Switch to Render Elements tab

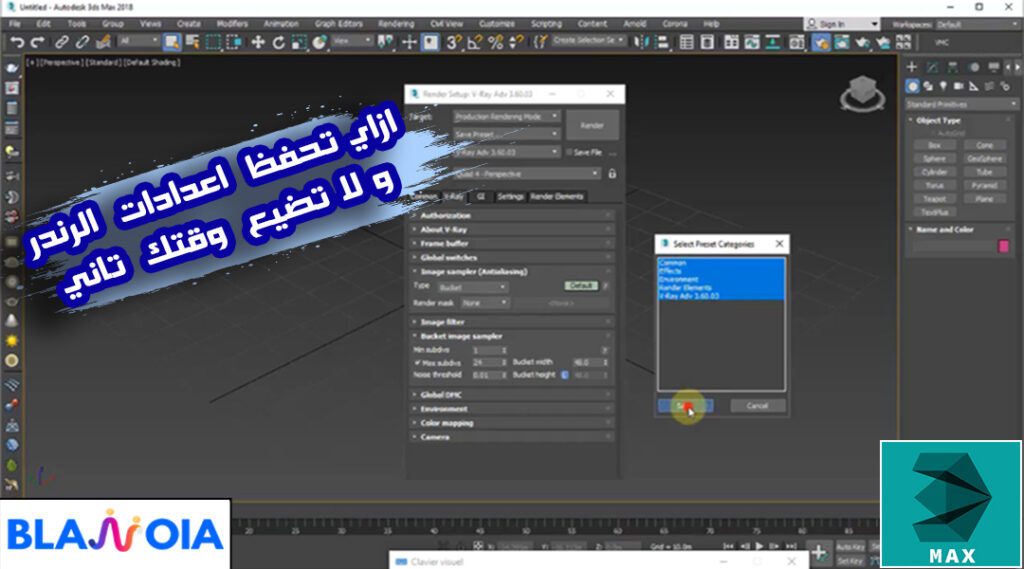point(557,197)
